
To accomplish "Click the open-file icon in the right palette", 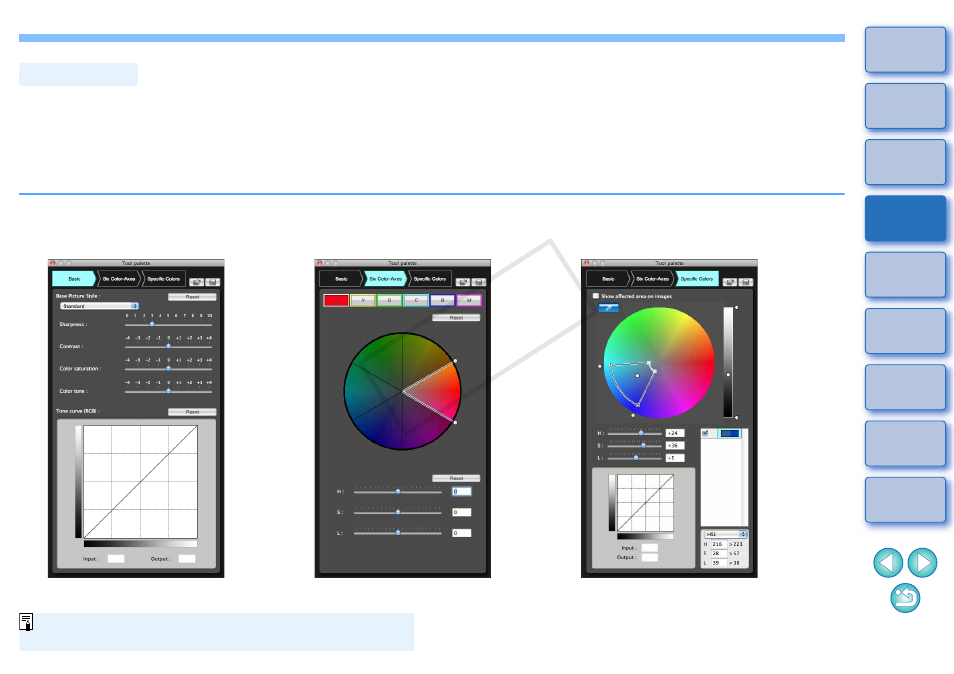I will pos(729,282).
